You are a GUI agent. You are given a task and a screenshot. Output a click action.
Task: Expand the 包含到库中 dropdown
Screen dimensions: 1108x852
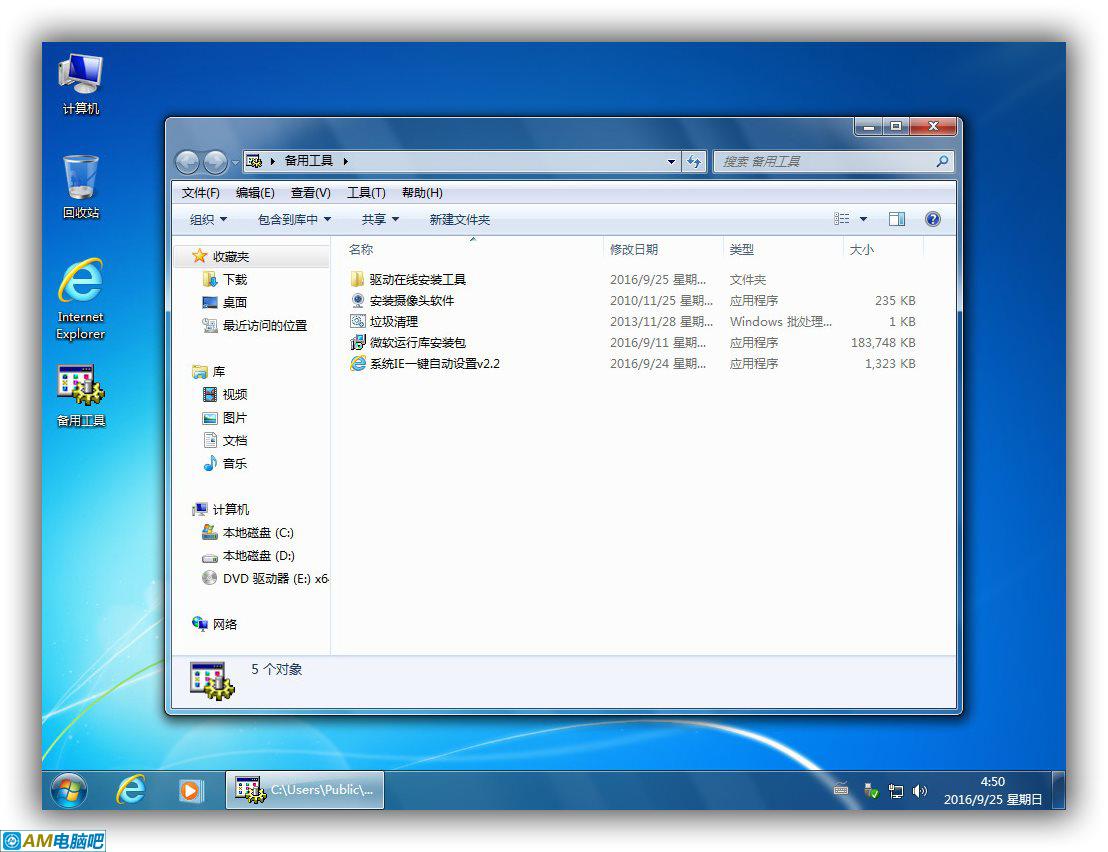[x=295, y=220]
